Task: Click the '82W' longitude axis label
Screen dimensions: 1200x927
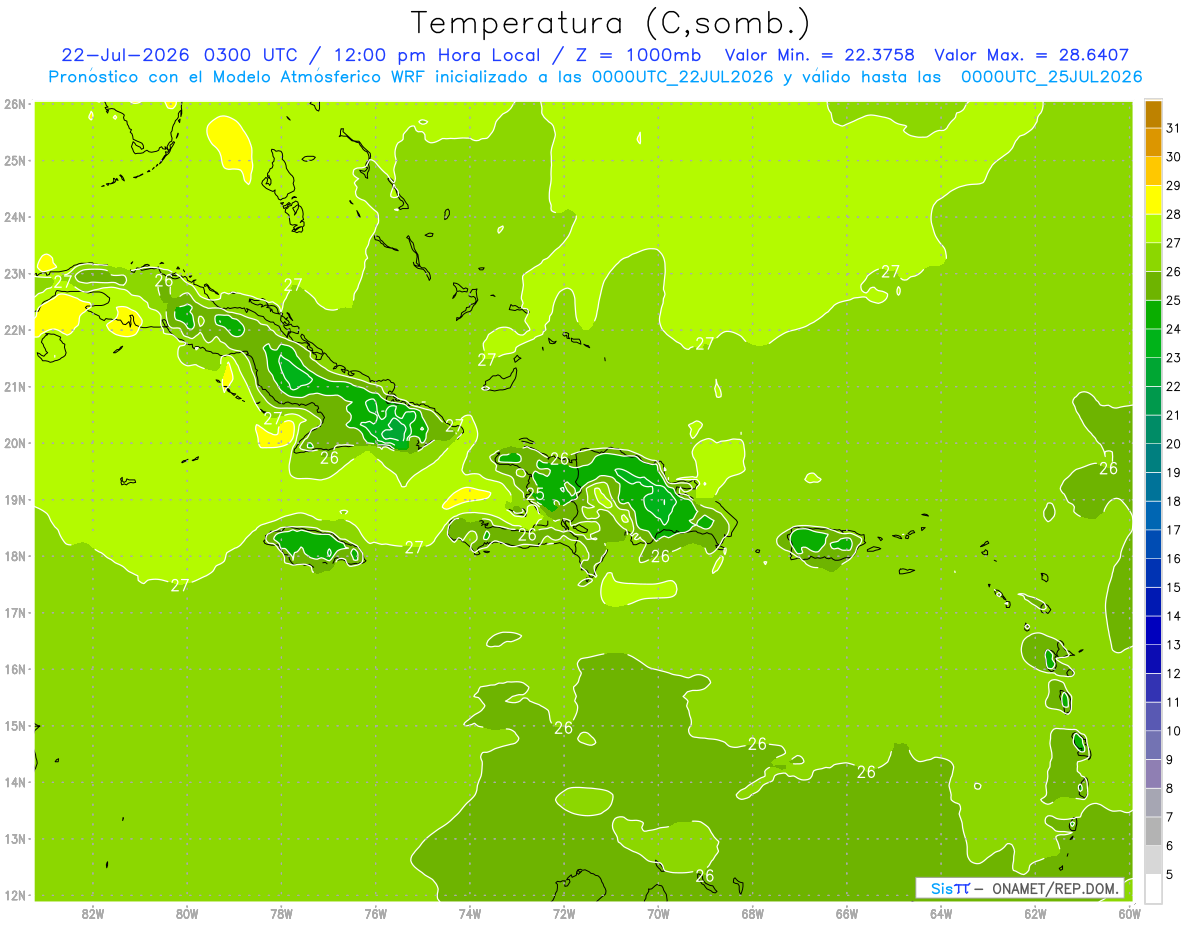Action: 93,913
